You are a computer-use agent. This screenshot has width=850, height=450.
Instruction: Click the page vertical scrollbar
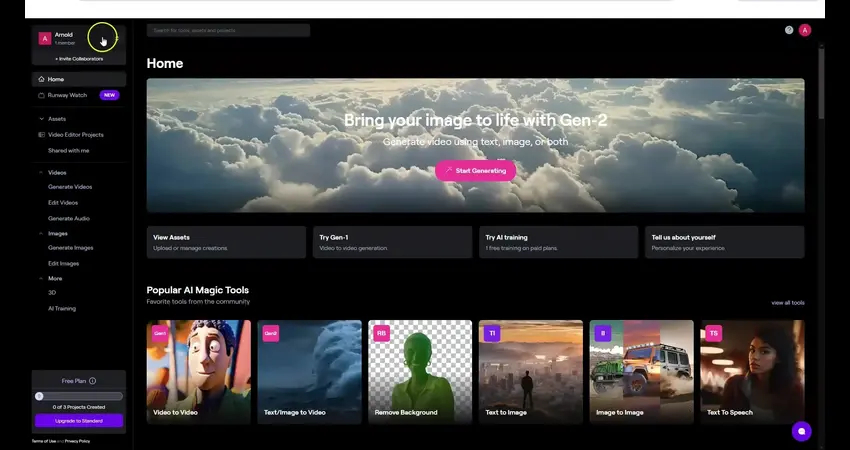821,83
